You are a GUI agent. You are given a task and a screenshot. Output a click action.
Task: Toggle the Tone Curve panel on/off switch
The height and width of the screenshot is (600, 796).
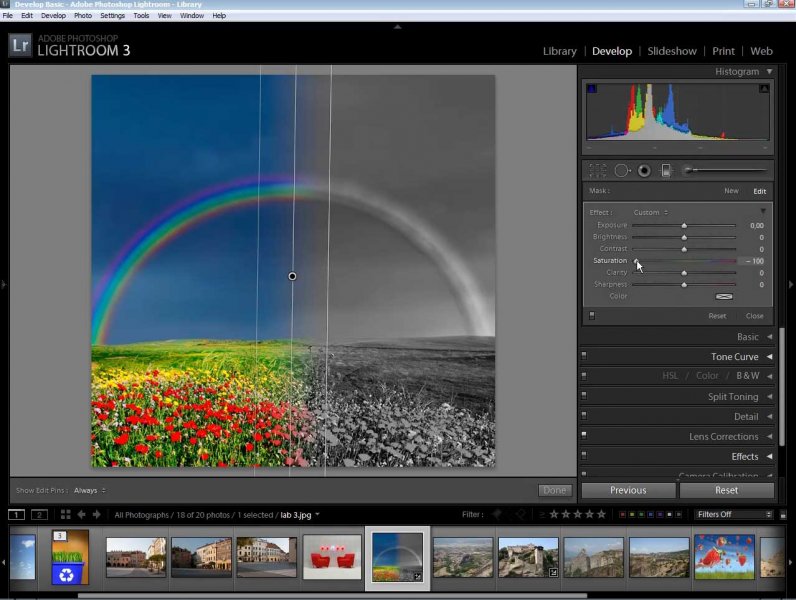(x=584, y=357)
